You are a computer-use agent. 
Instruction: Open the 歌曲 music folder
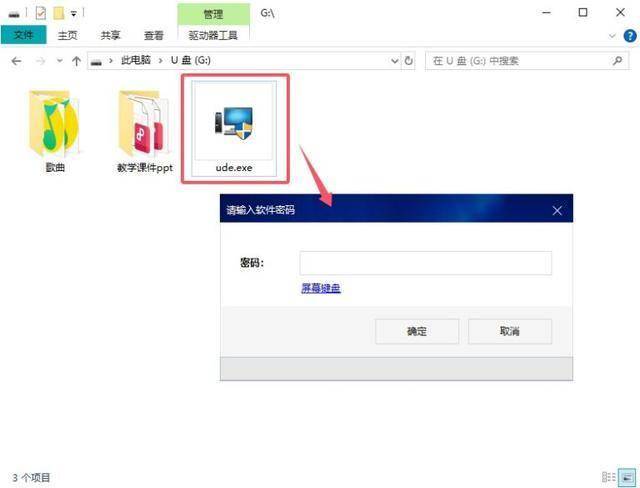(55, 131)
